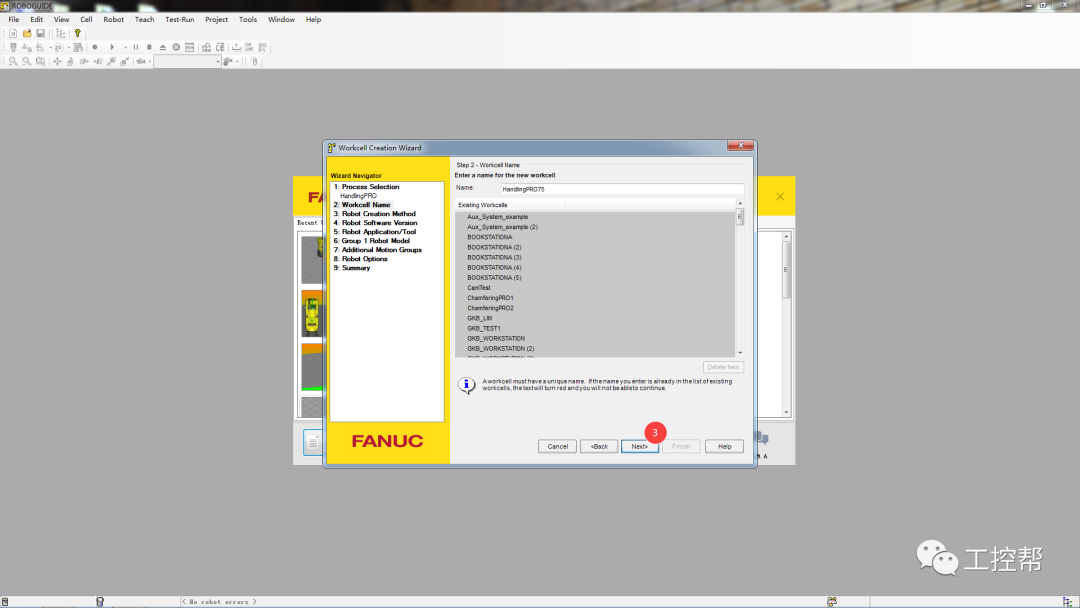Click the Run Panel icon
The height and width of the screenshot is (608, 1080).
click(x=189, y=48)
